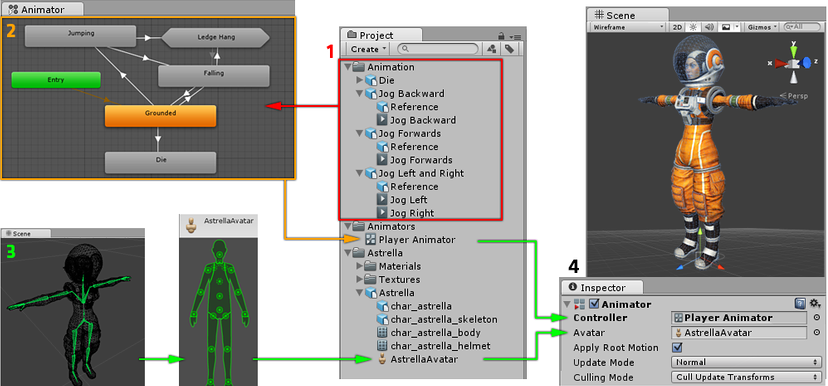Image resolution: width=828 pixels, height=386 pixels.
Task: Open the scene effects dropdown arrow
Action: click(x=737, y=27)
